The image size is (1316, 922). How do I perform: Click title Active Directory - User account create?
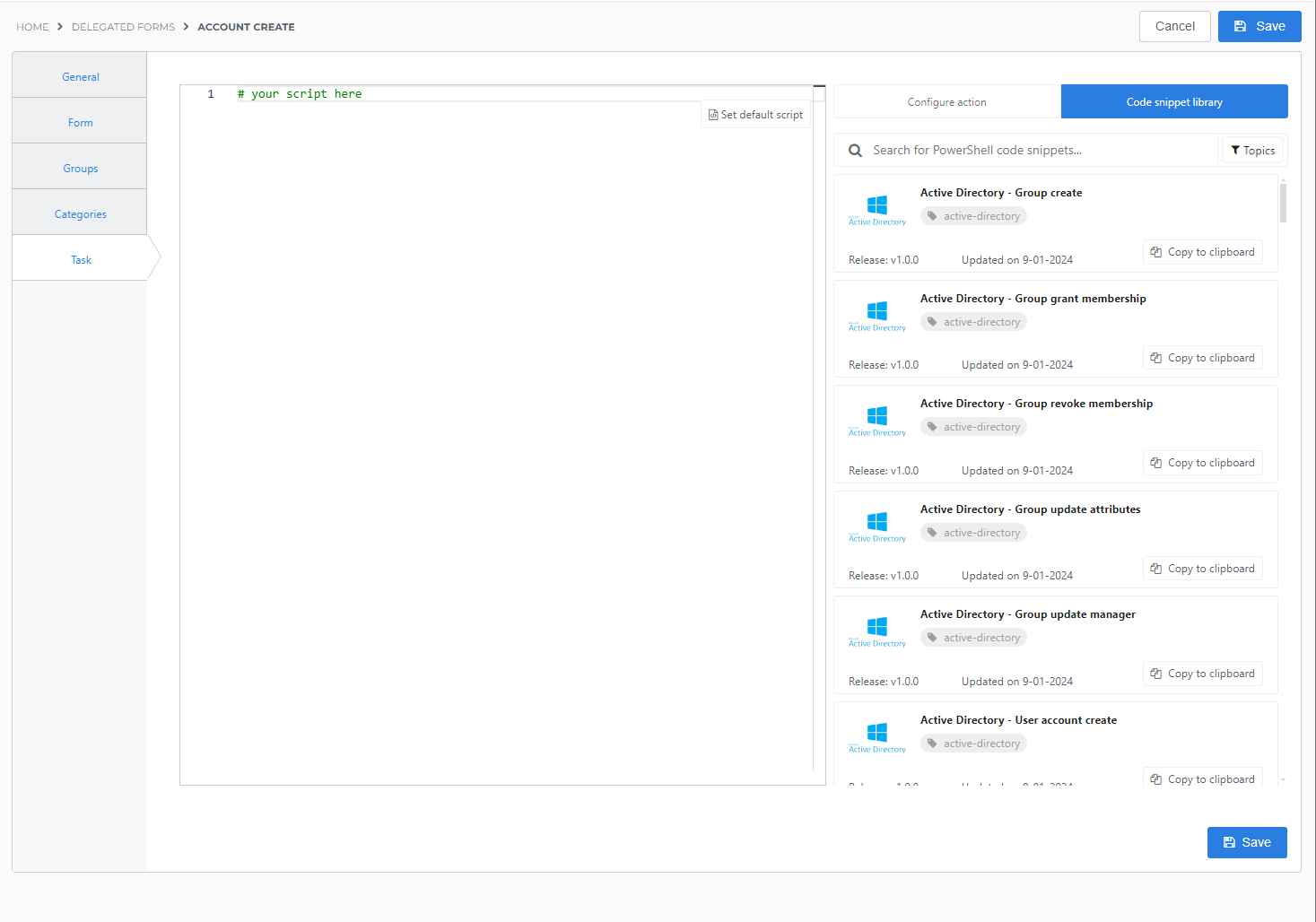tap(1019, 720)
